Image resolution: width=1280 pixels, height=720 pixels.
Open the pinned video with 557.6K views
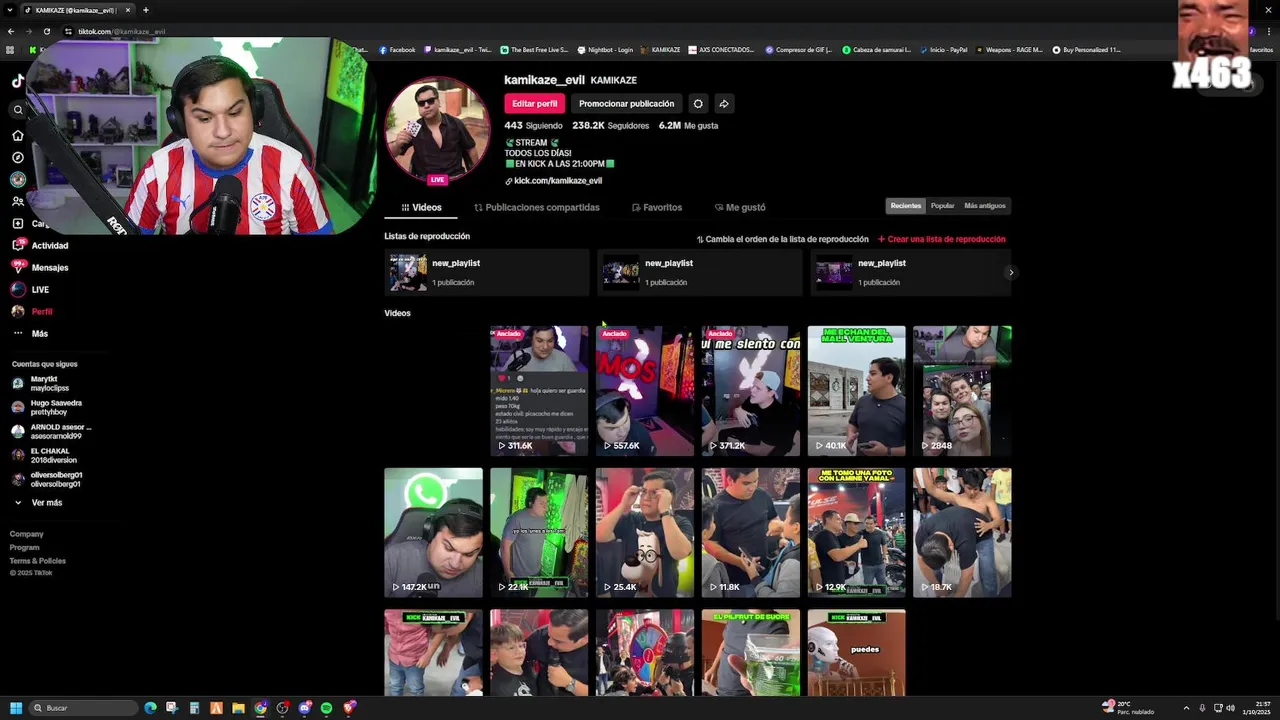(645, 391)
